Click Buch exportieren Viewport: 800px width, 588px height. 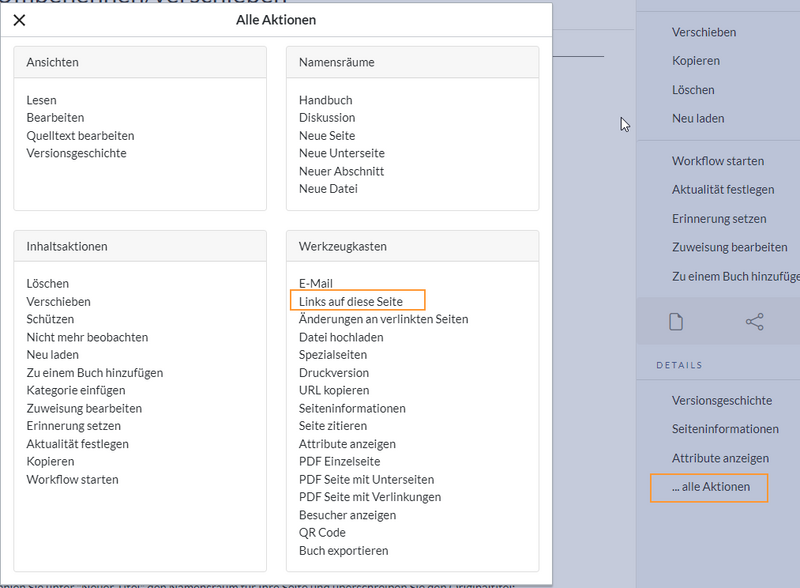coord(343,551)
